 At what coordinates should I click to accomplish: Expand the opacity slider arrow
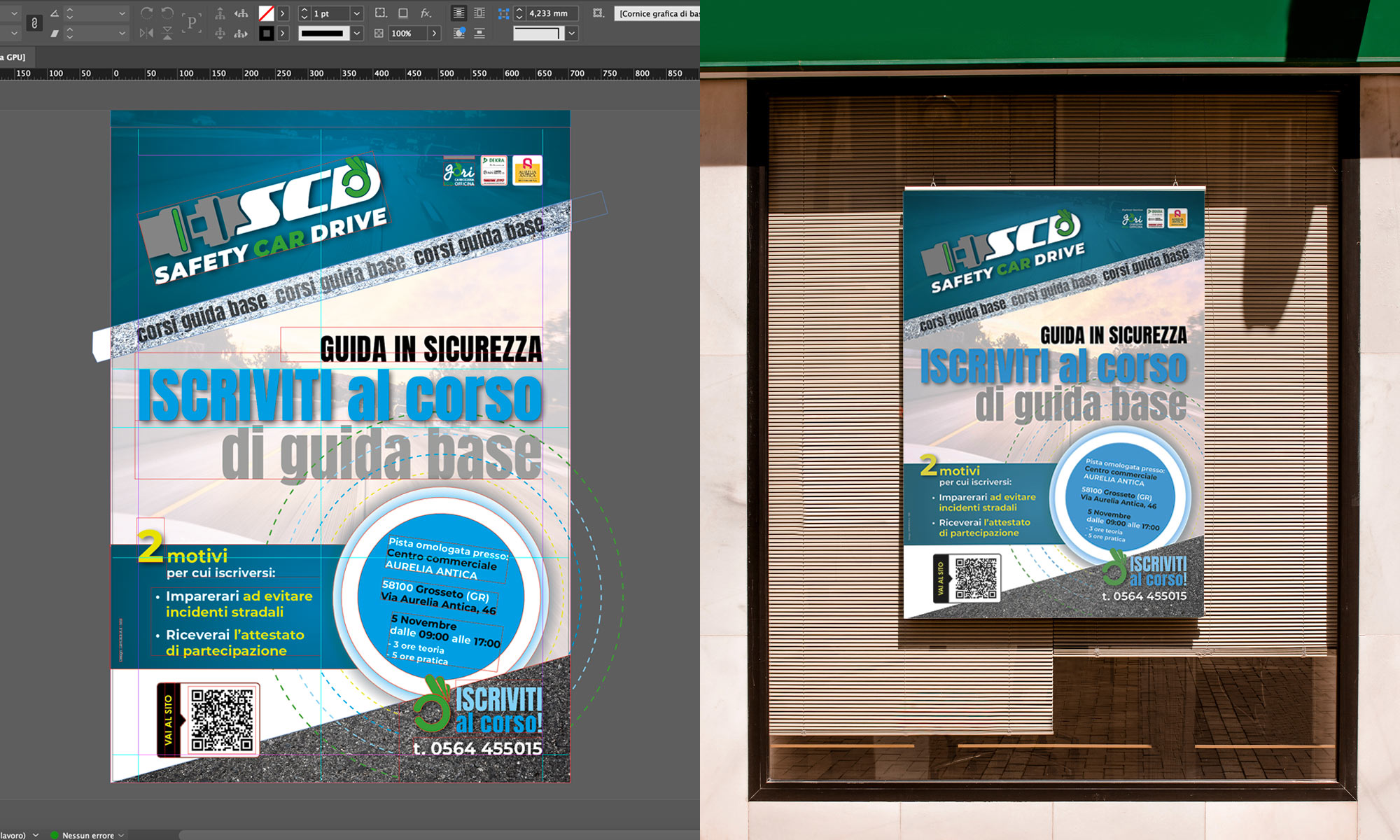[434, 33]
